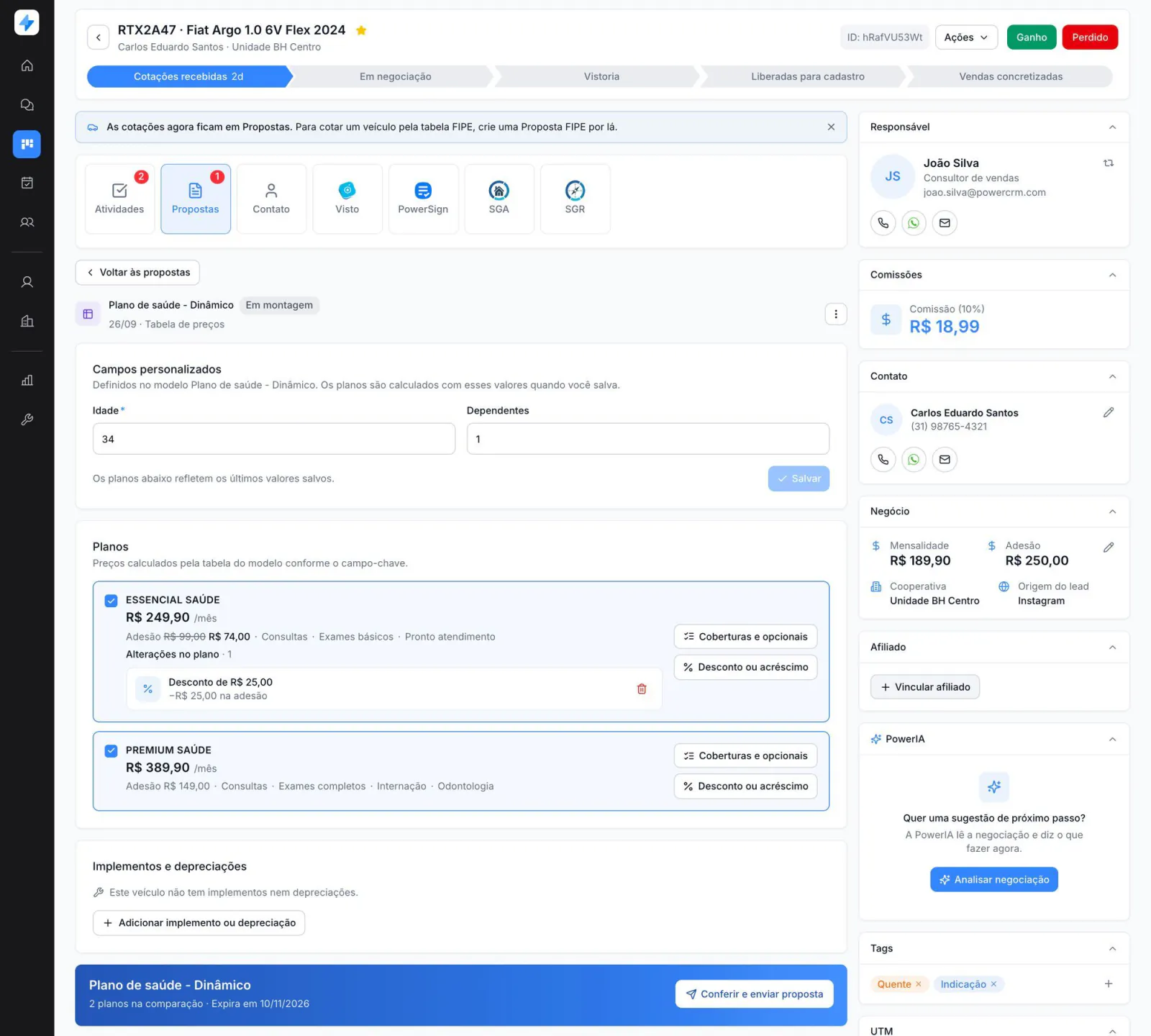Toggle the UTM panel chevron
This screenshot has height=1036, width=1151.
click(x=1112, y=1030)
